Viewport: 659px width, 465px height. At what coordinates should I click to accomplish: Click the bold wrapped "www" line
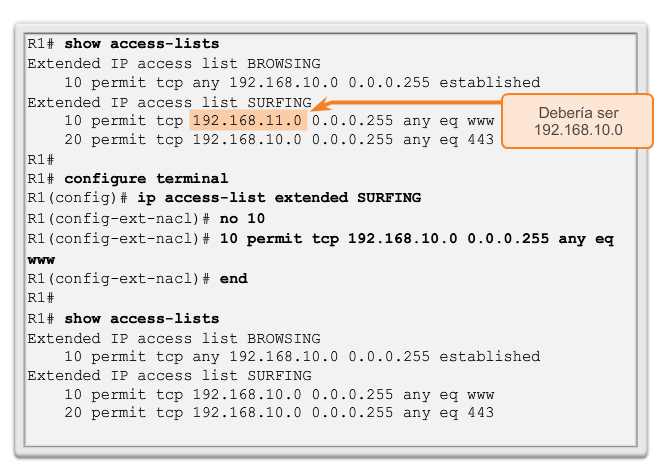pos(42,257)
